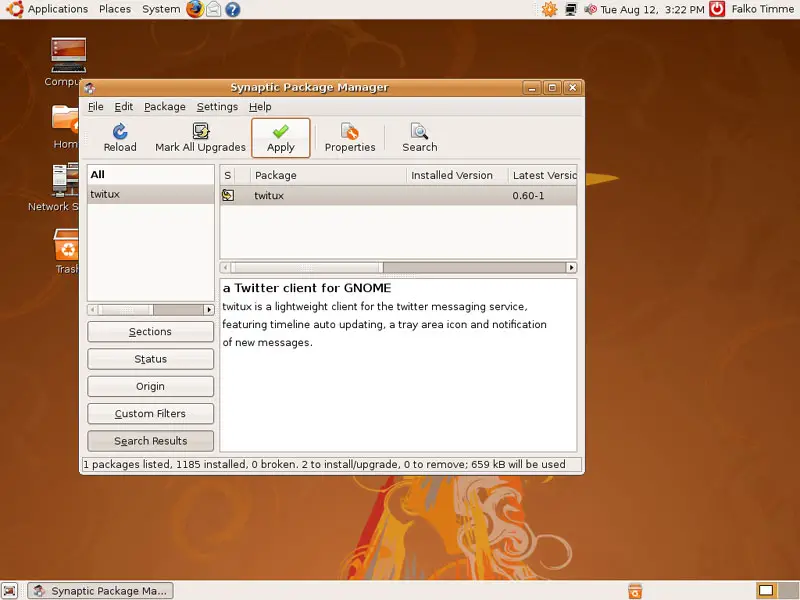Click the Origin filter button
This screenshot has height=600, width=800.
point(151,386)
